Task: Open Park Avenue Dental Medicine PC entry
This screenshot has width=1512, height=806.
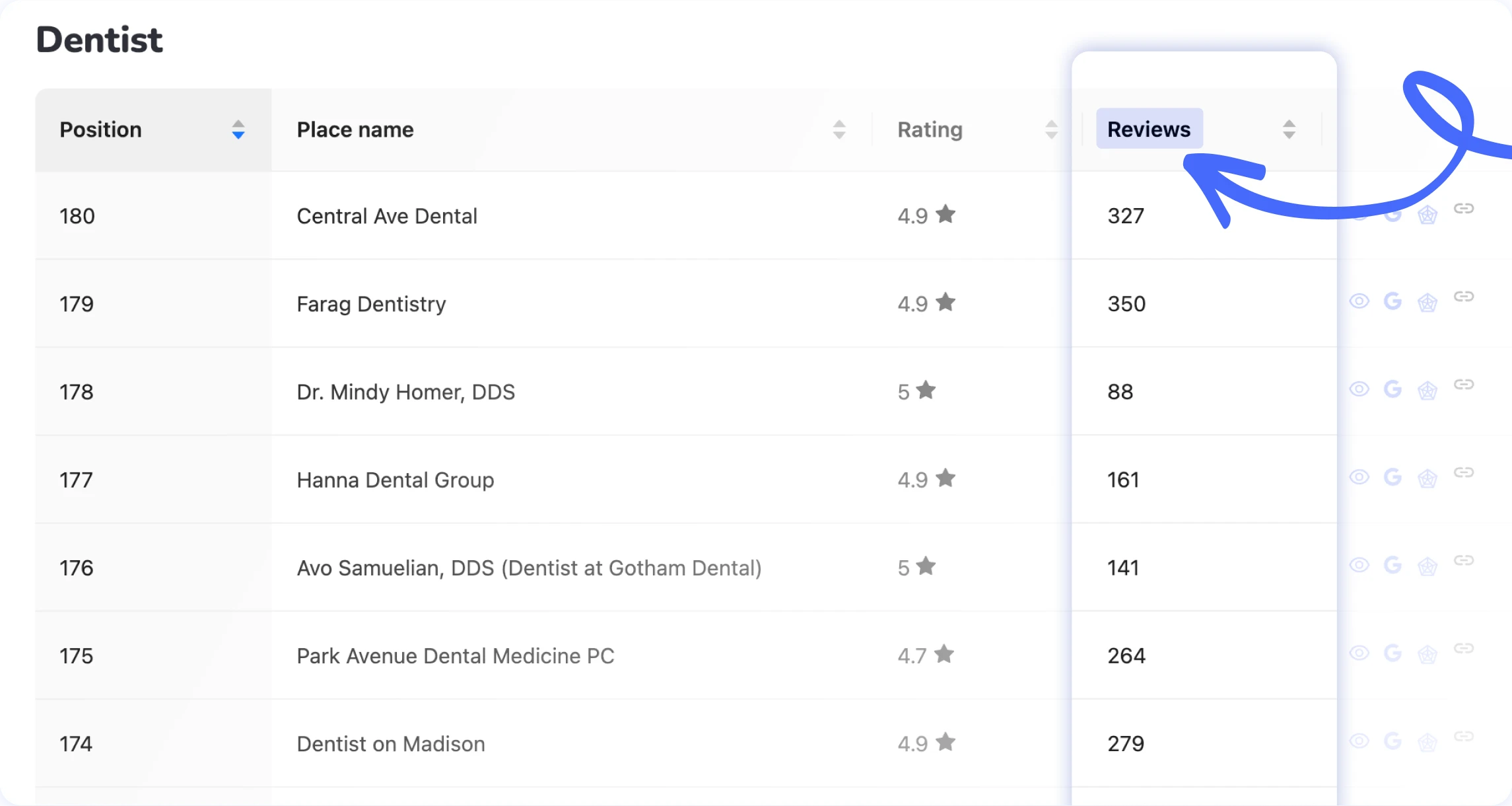Action: pos(455,656)
